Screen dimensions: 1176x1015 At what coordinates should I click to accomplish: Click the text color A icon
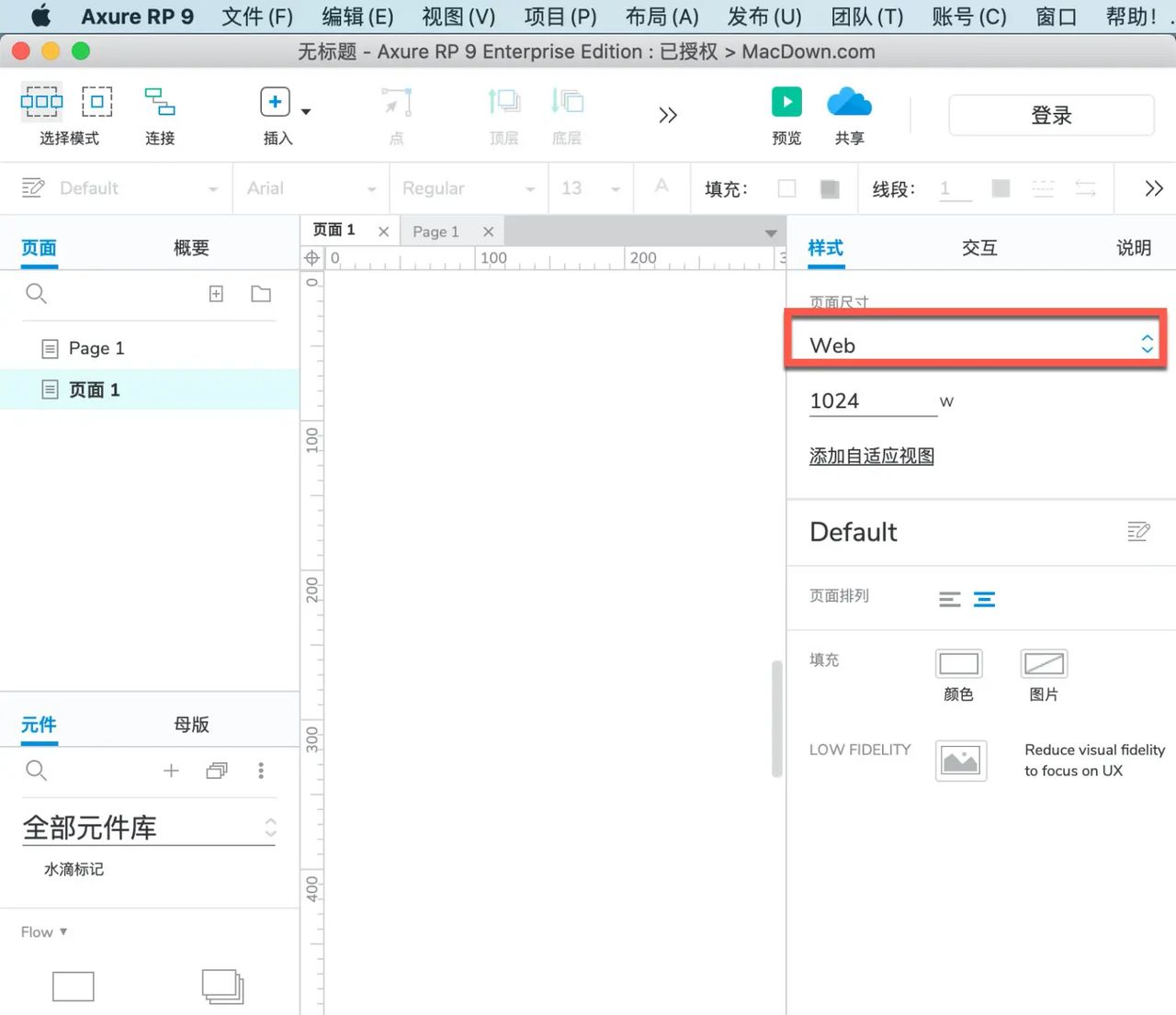661,186
